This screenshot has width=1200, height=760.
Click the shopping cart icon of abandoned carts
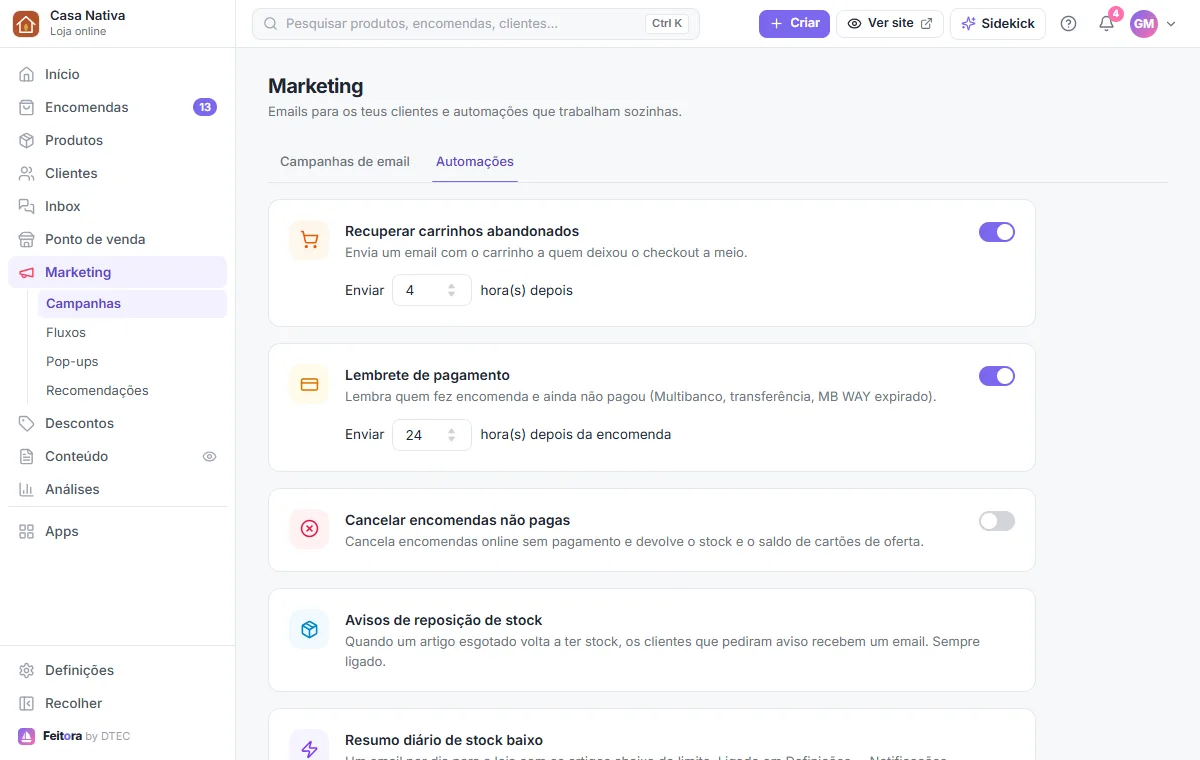point(309,240)
